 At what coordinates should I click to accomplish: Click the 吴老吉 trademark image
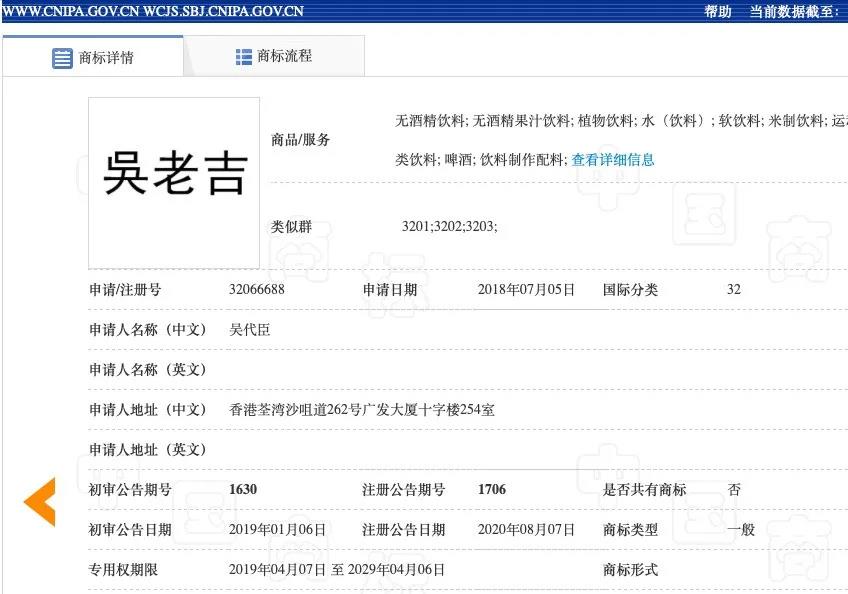coord(174,183)
